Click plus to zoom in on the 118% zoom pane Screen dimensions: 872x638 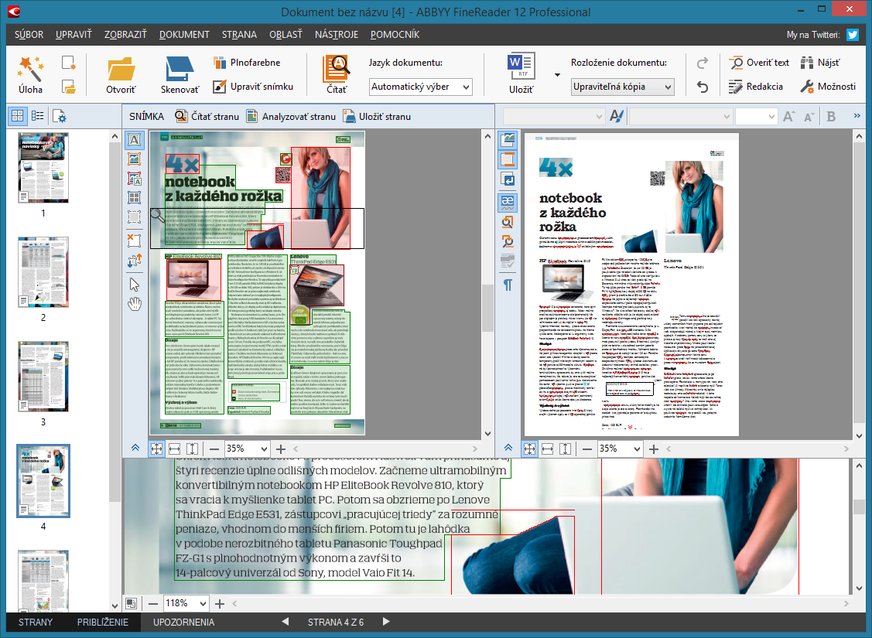(220, 604)
